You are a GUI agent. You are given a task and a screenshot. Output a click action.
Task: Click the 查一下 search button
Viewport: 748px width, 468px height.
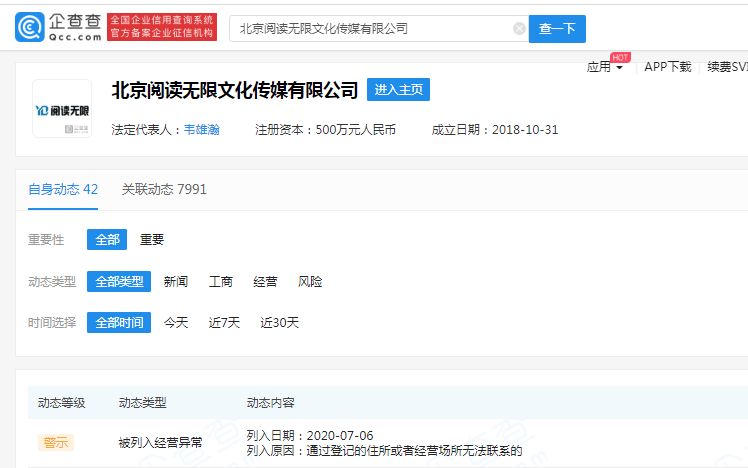click(557, 29)
